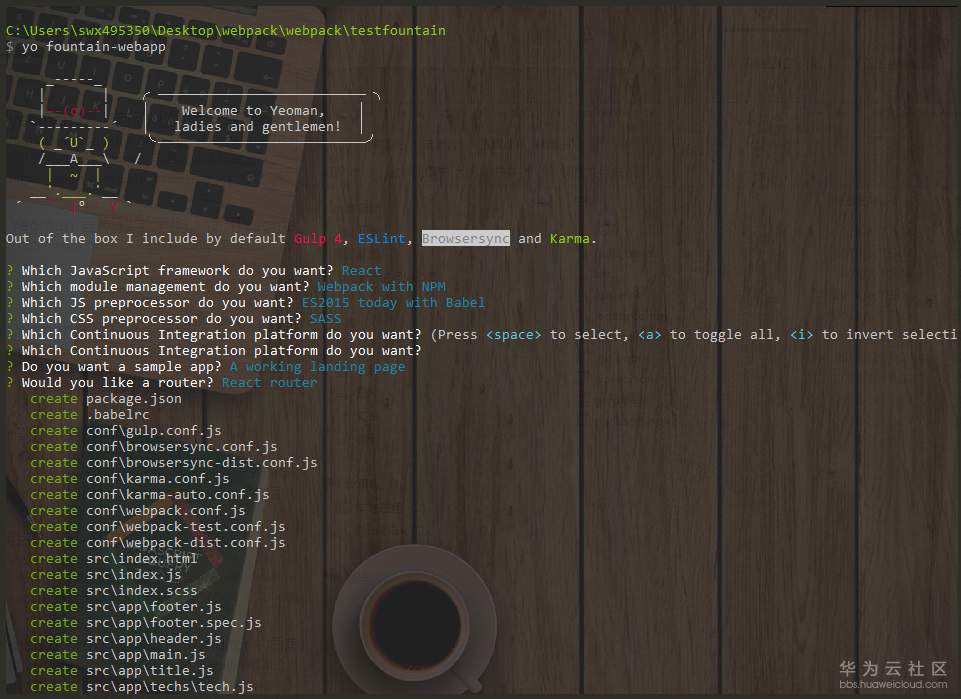The width and height of the screenshot is (961, 699).
Task: Click the '<a>' toggle all hint
Action: click(x=650, y=334)
